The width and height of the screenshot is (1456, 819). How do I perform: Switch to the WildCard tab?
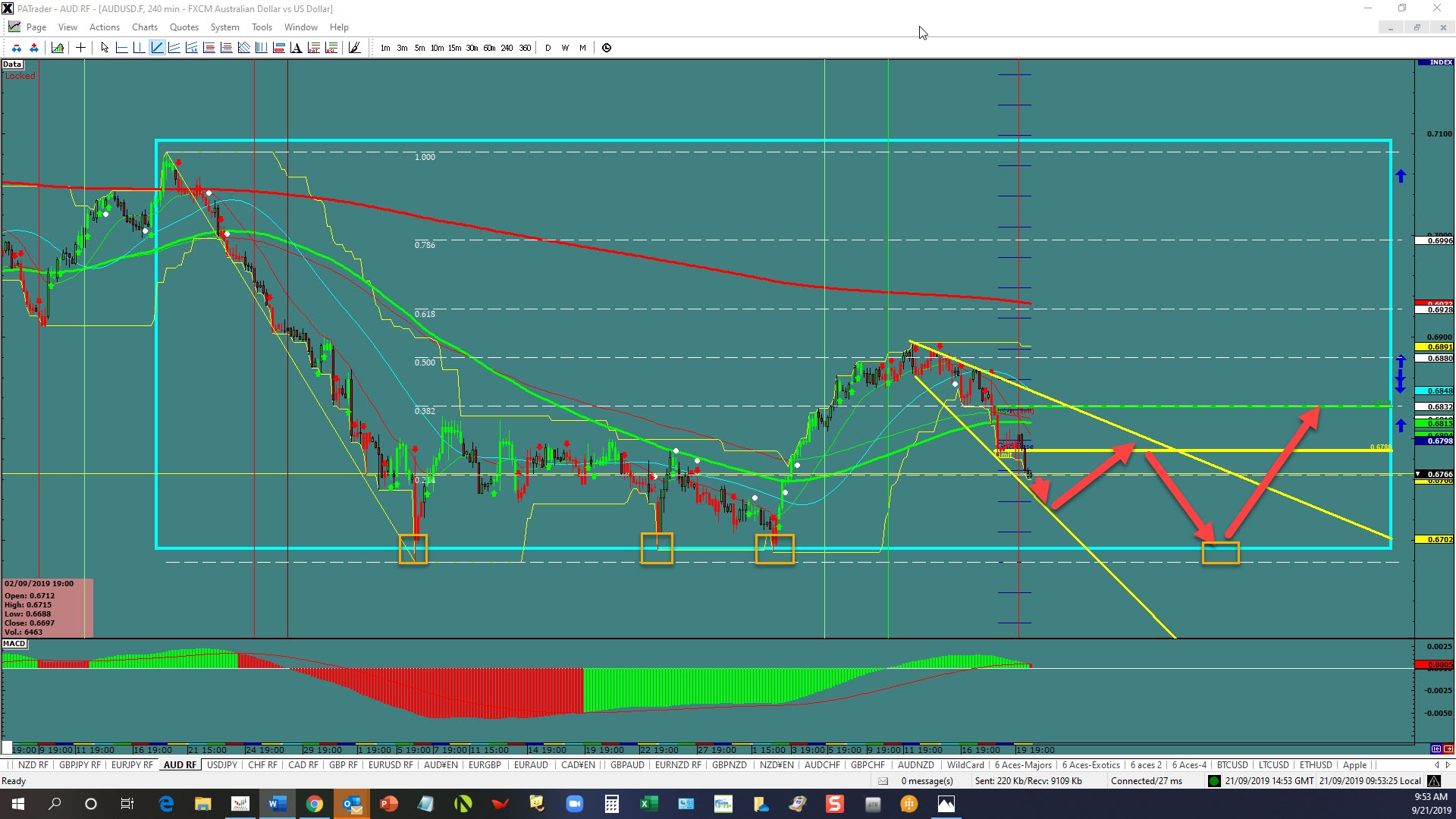coord(965,765)
